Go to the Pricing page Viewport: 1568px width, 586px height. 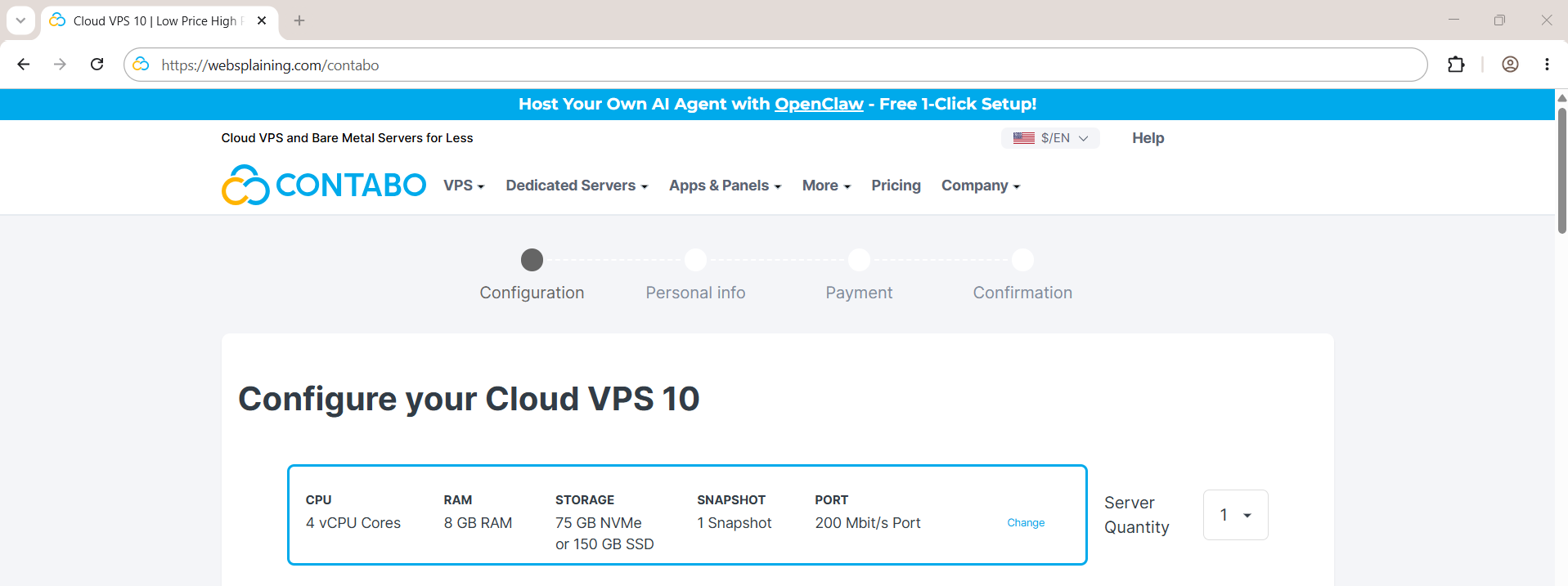tap(896, 186)
